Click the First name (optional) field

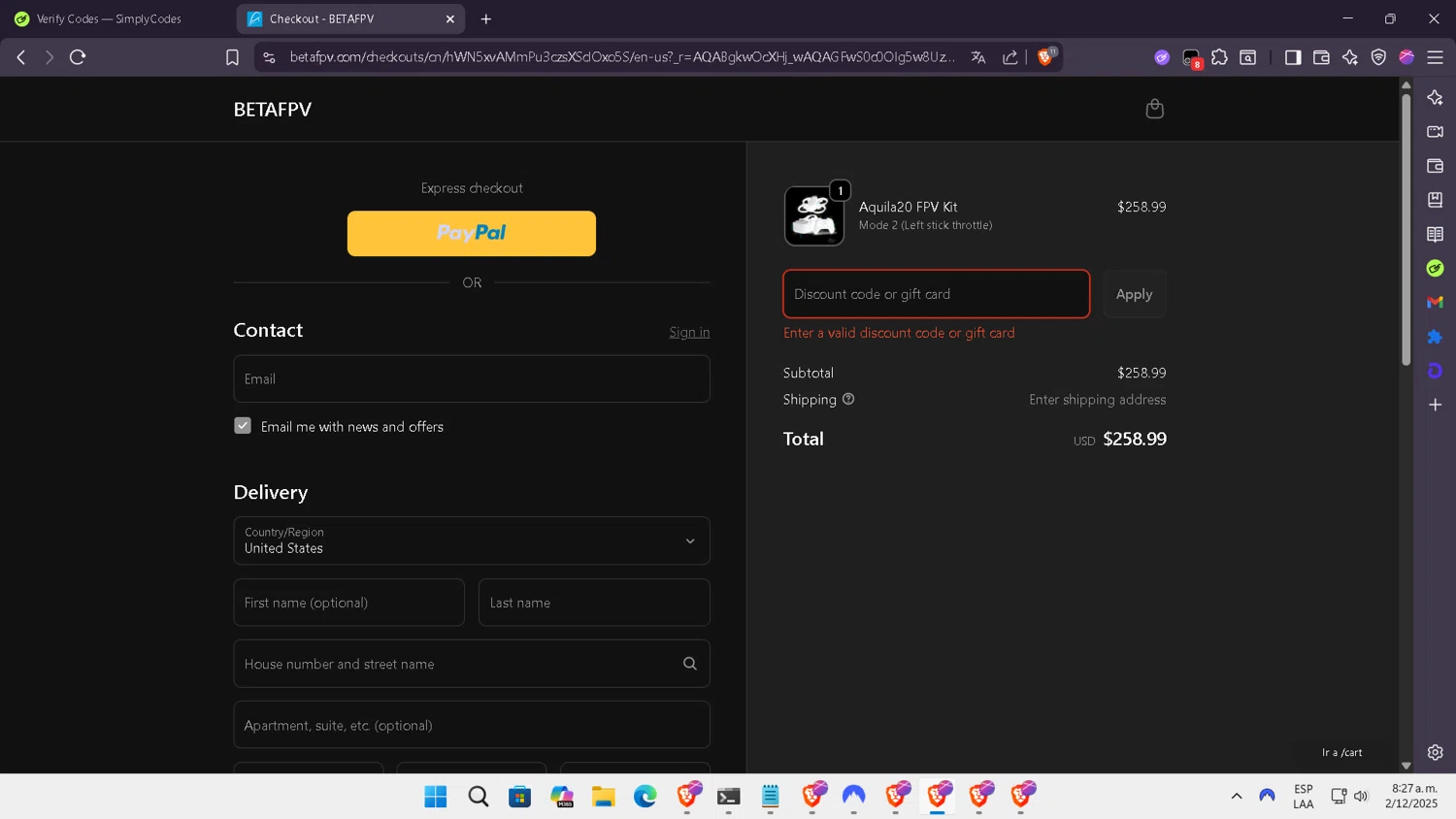349,603
